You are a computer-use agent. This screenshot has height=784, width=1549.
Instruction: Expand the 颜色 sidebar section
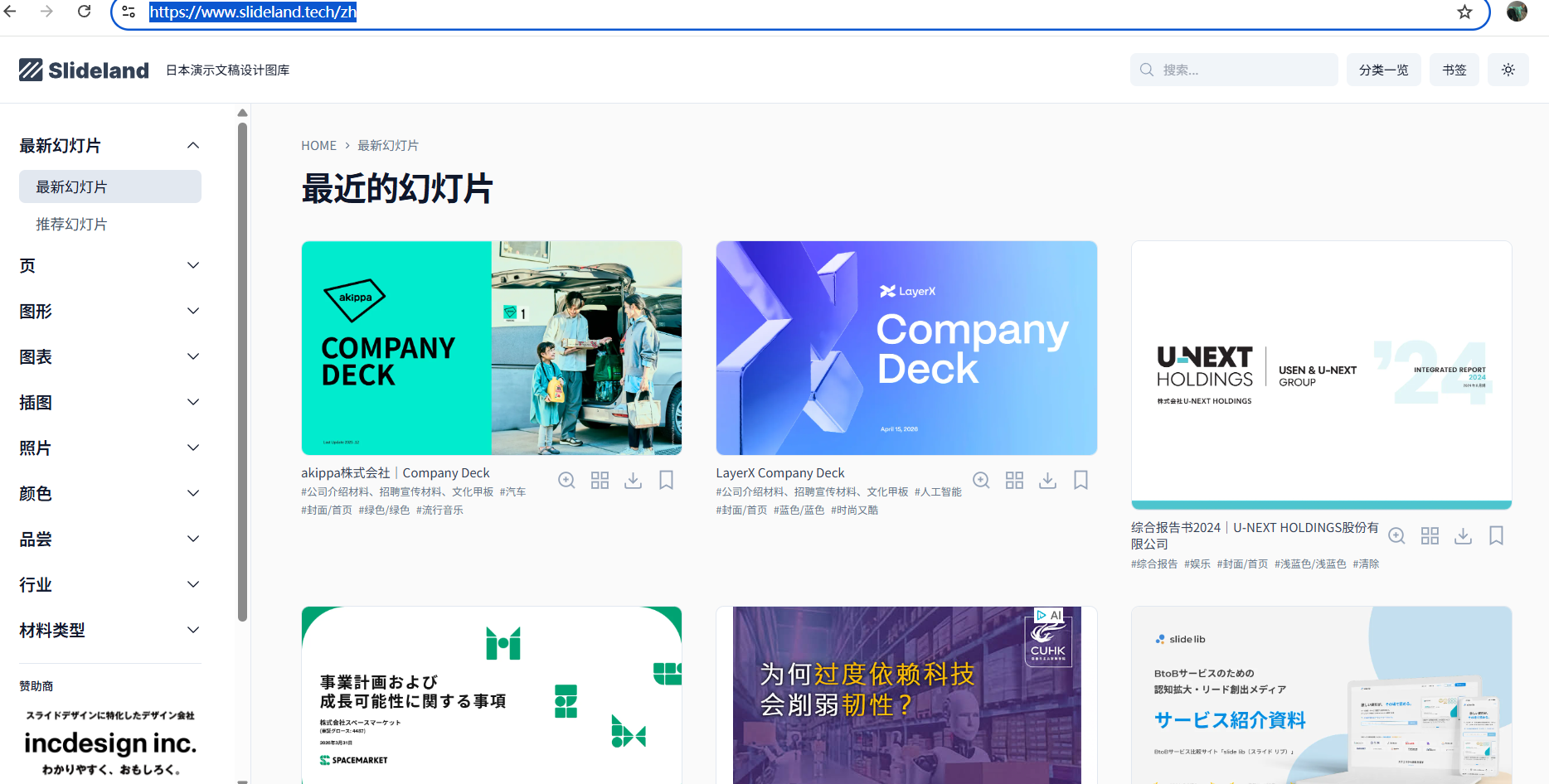tap(193, 494)
